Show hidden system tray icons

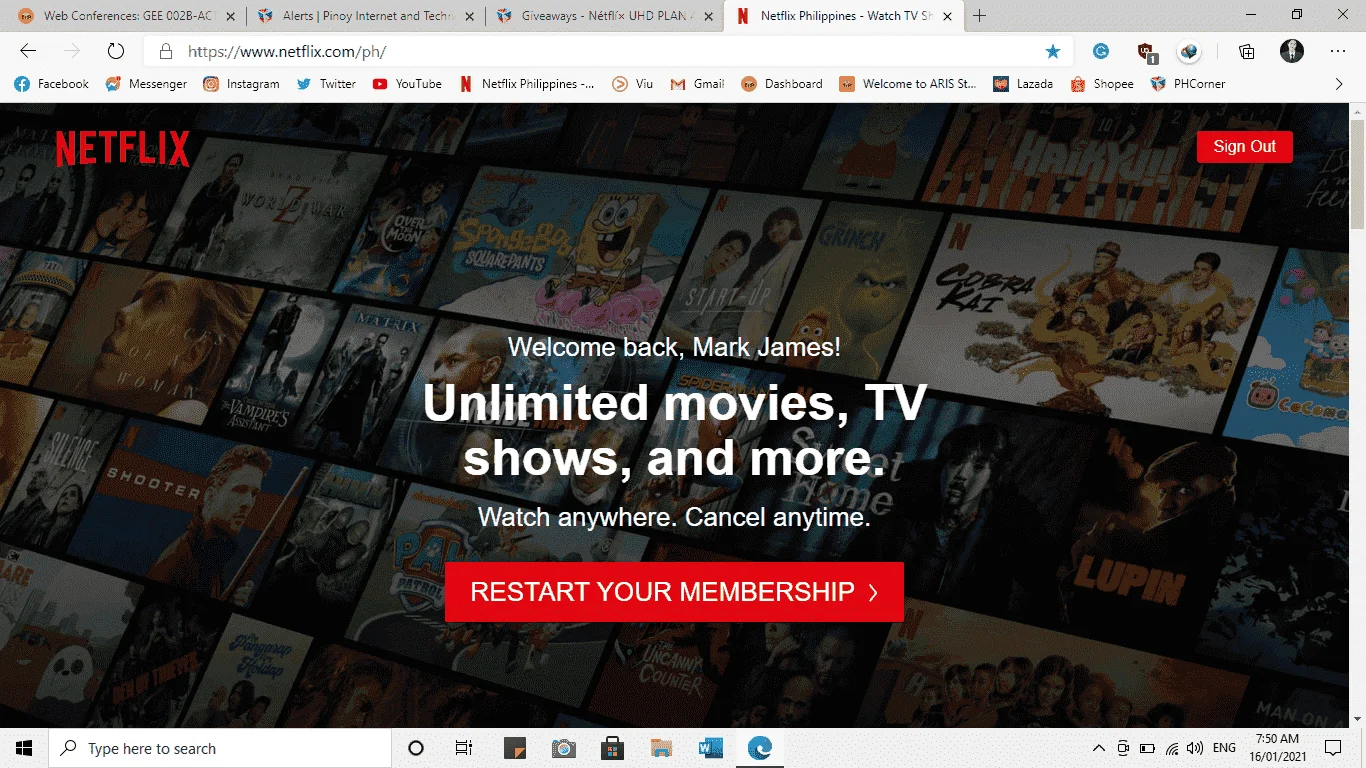point(1099,748)
